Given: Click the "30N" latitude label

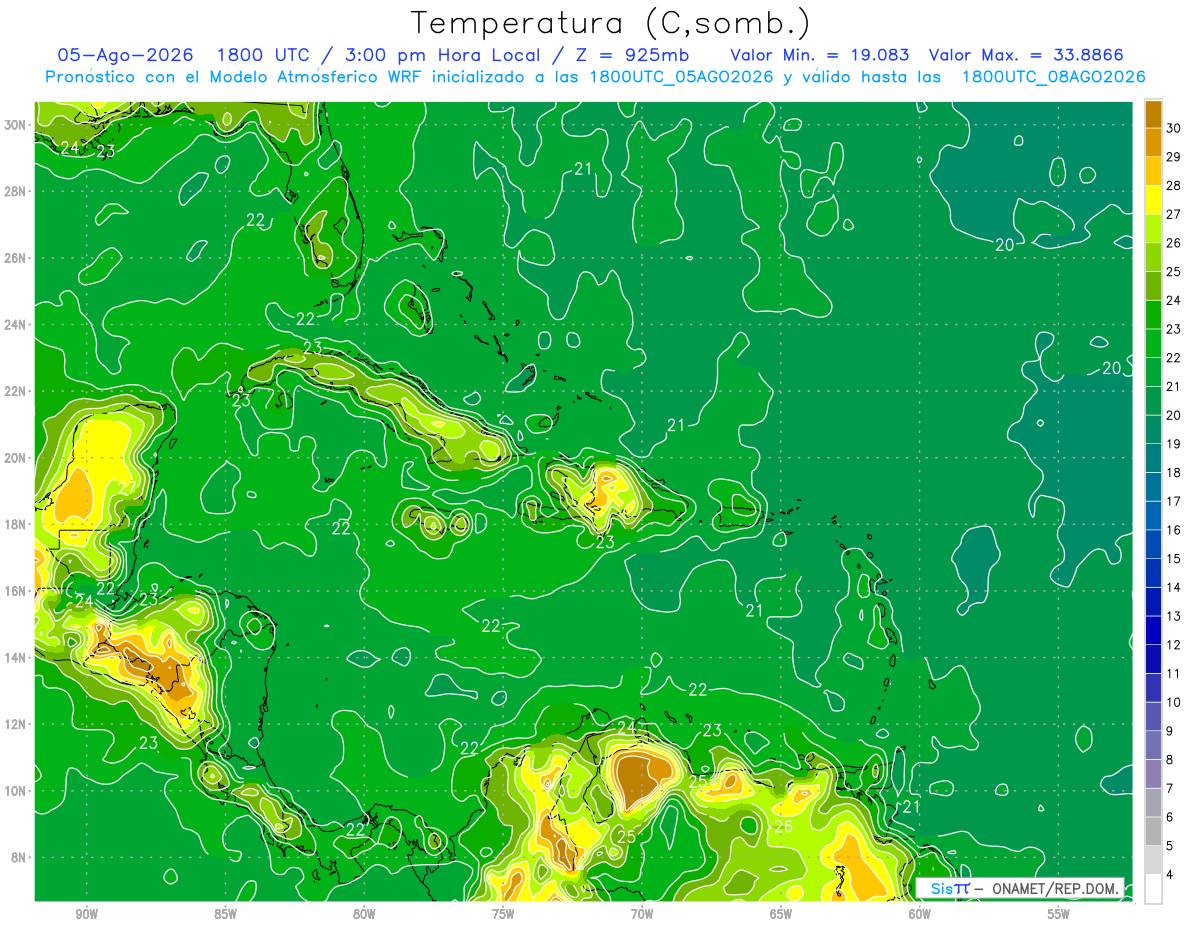Looking at the screenshot, I should [x=15, y=124].
